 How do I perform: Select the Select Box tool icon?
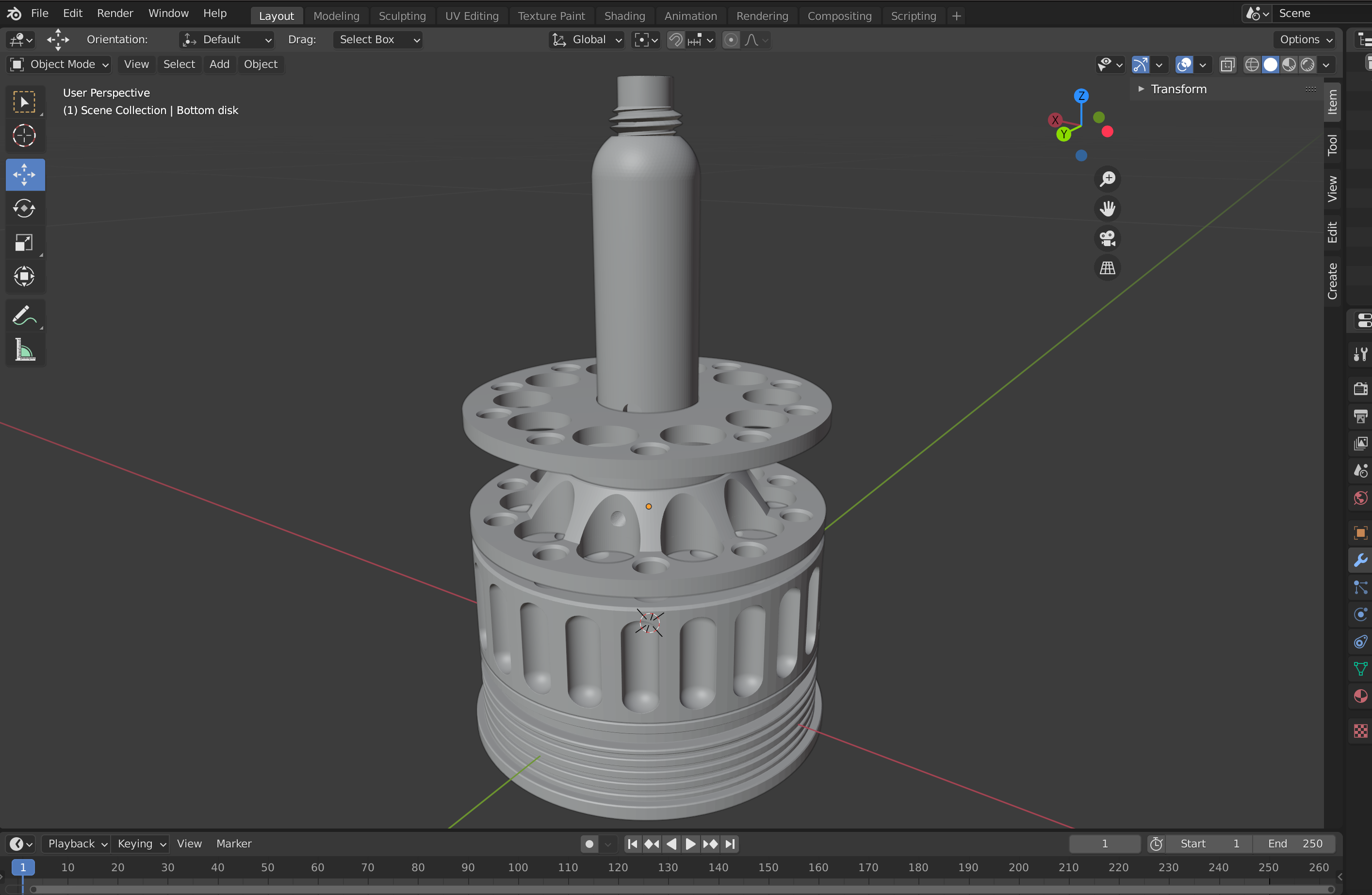(24, 102)
